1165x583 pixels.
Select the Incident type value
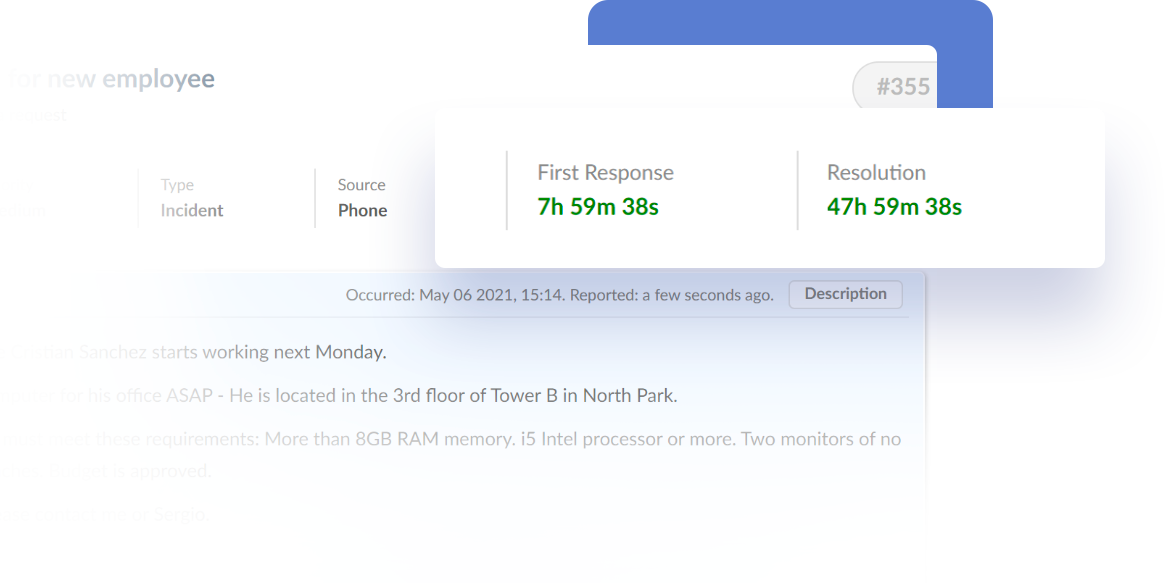click(190, 210)
